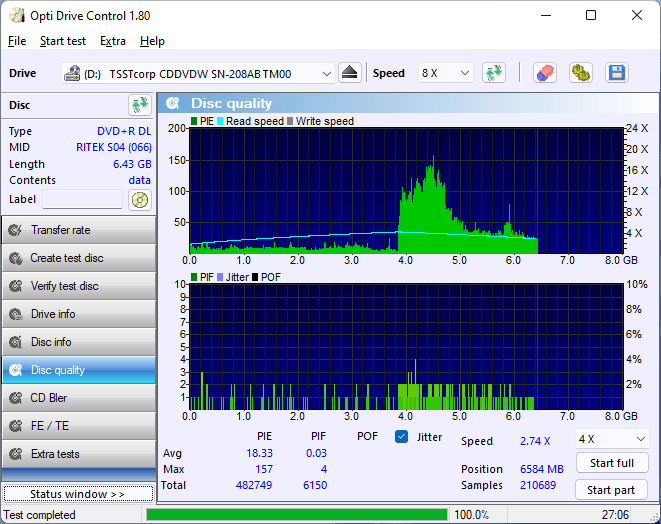Expand the Status window panel

(78, 494)
